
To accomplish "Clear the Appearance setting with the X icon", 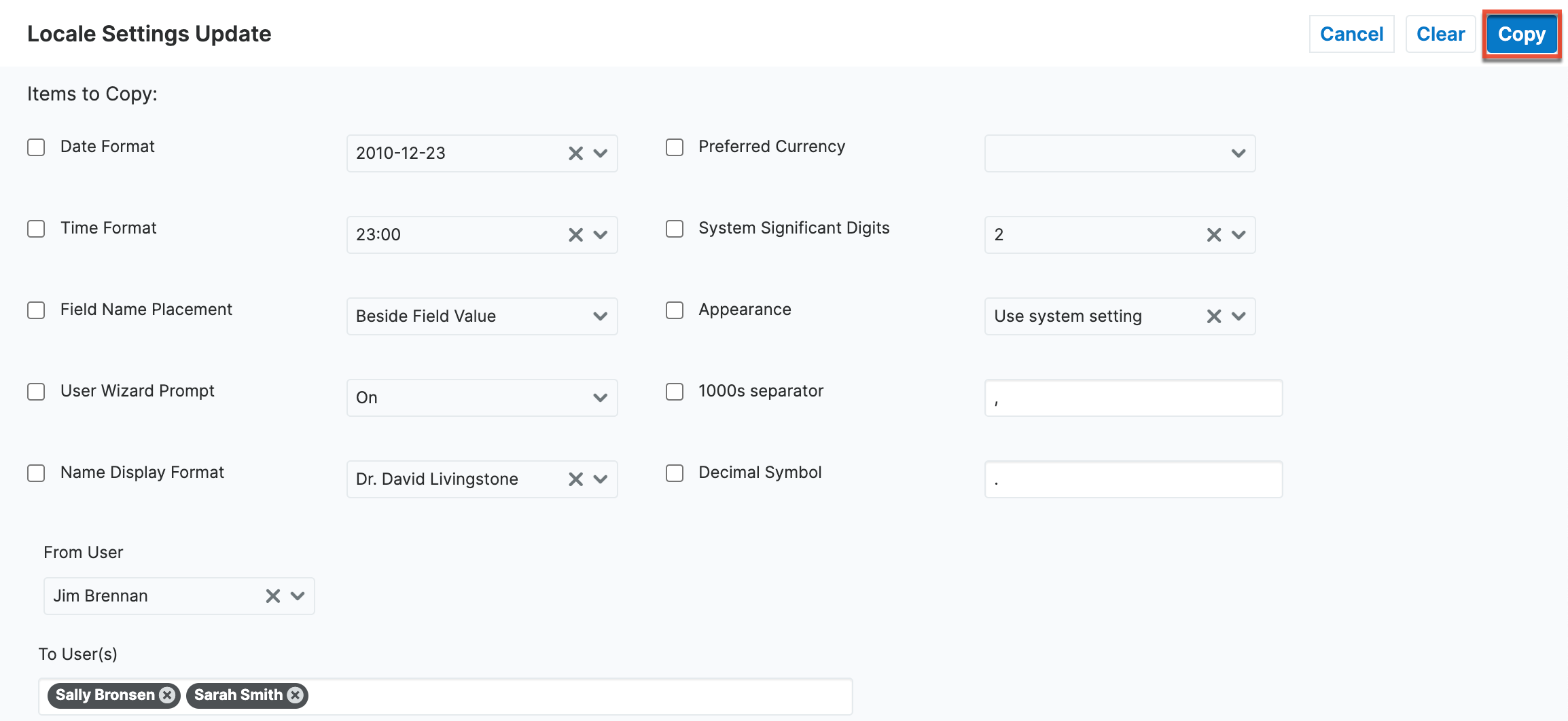I will 1213,316.
